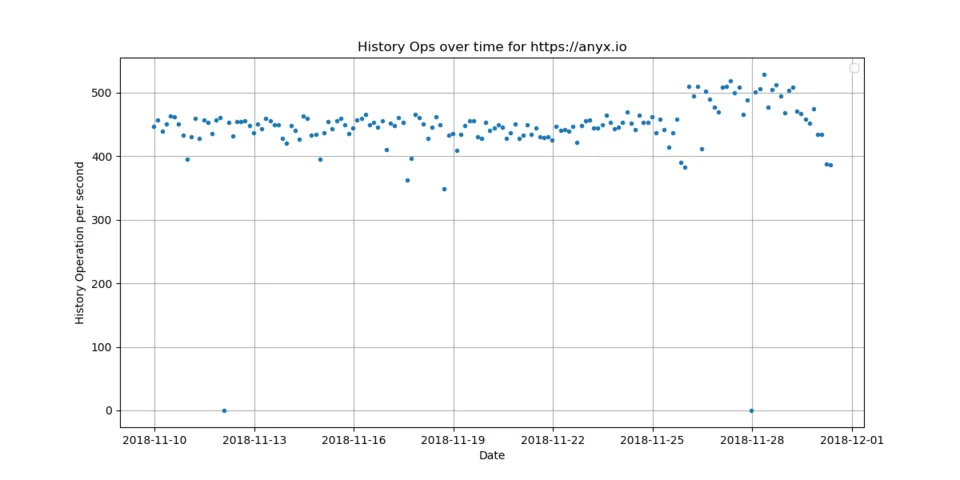Click the x-axis tick label 2018-11-10
960x480 pixels.
point(154,440)
